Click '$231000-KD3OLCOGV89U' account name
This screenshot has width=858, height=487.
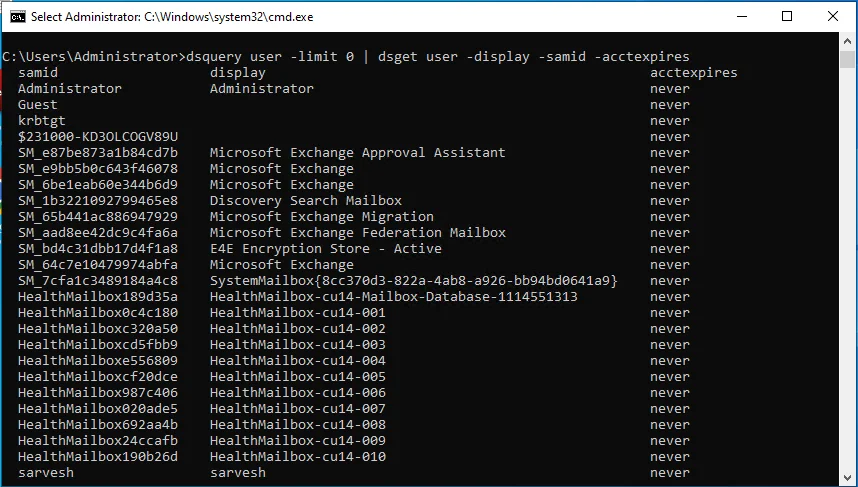[98, 136]
